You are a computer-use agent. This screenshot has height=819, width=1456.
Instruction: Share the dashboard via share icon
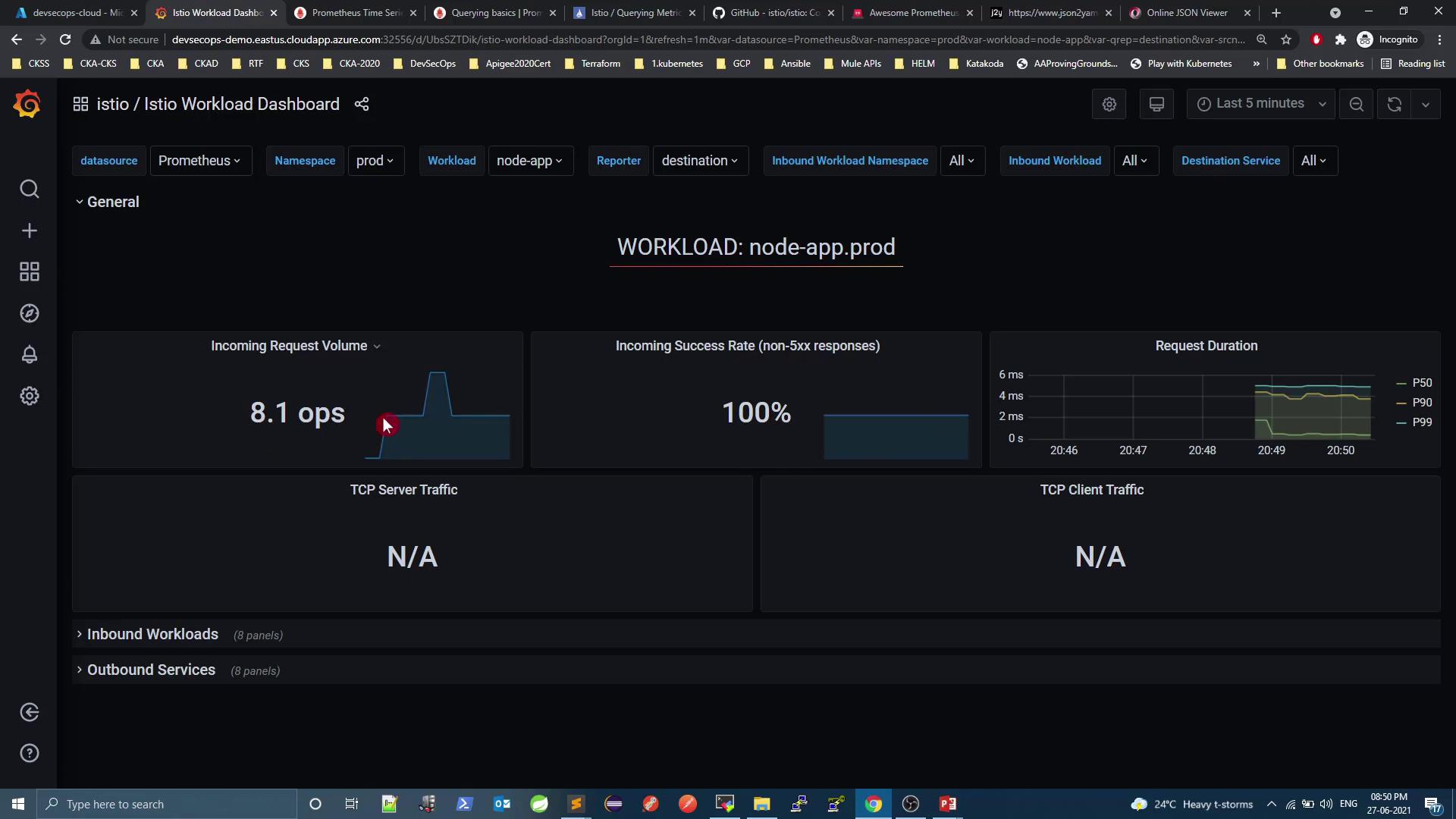(362, 105)
